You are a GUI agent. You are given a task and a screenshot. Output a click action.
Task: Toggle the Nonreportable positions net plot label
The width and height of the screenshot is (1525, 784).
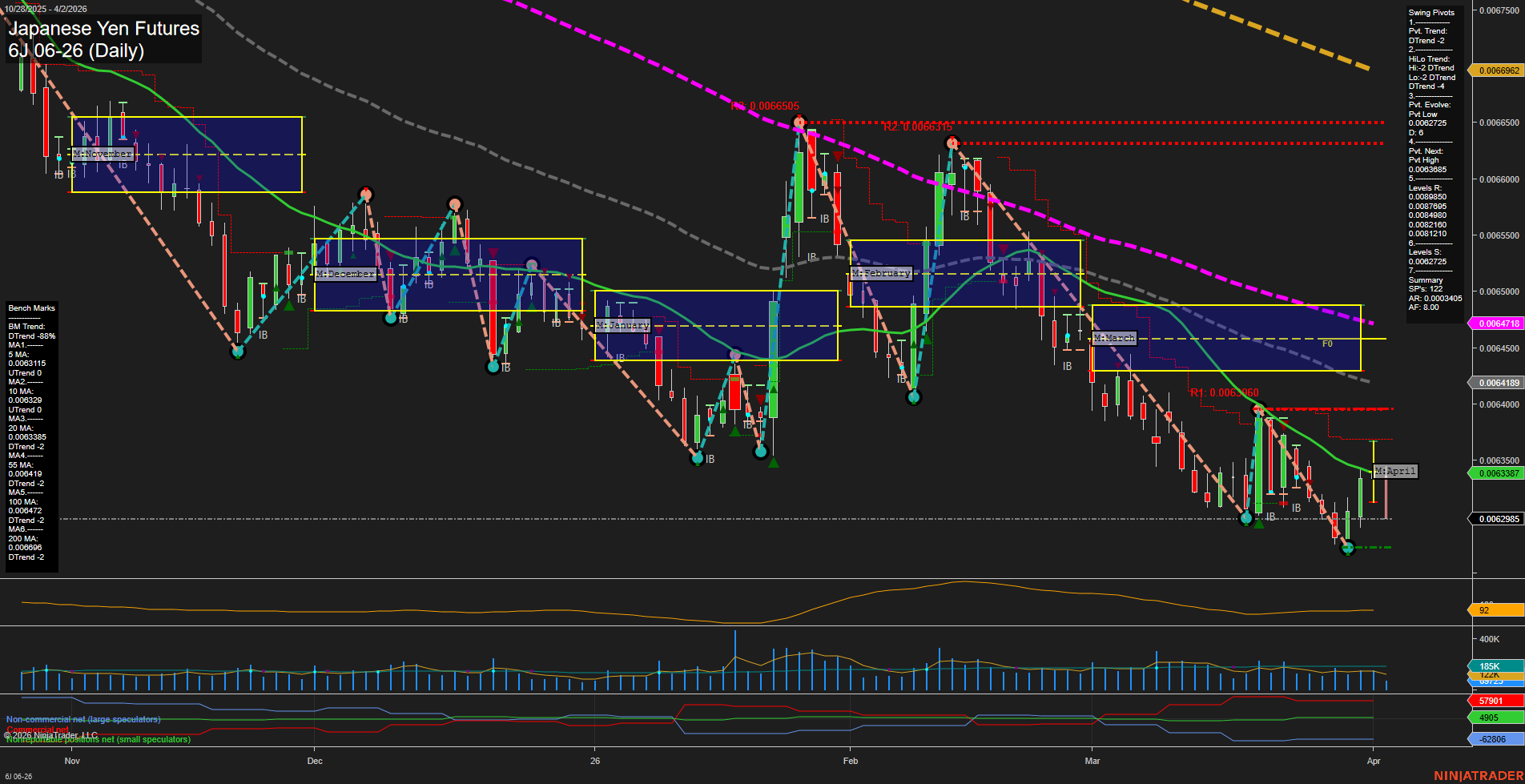click(x=98, y=739)
